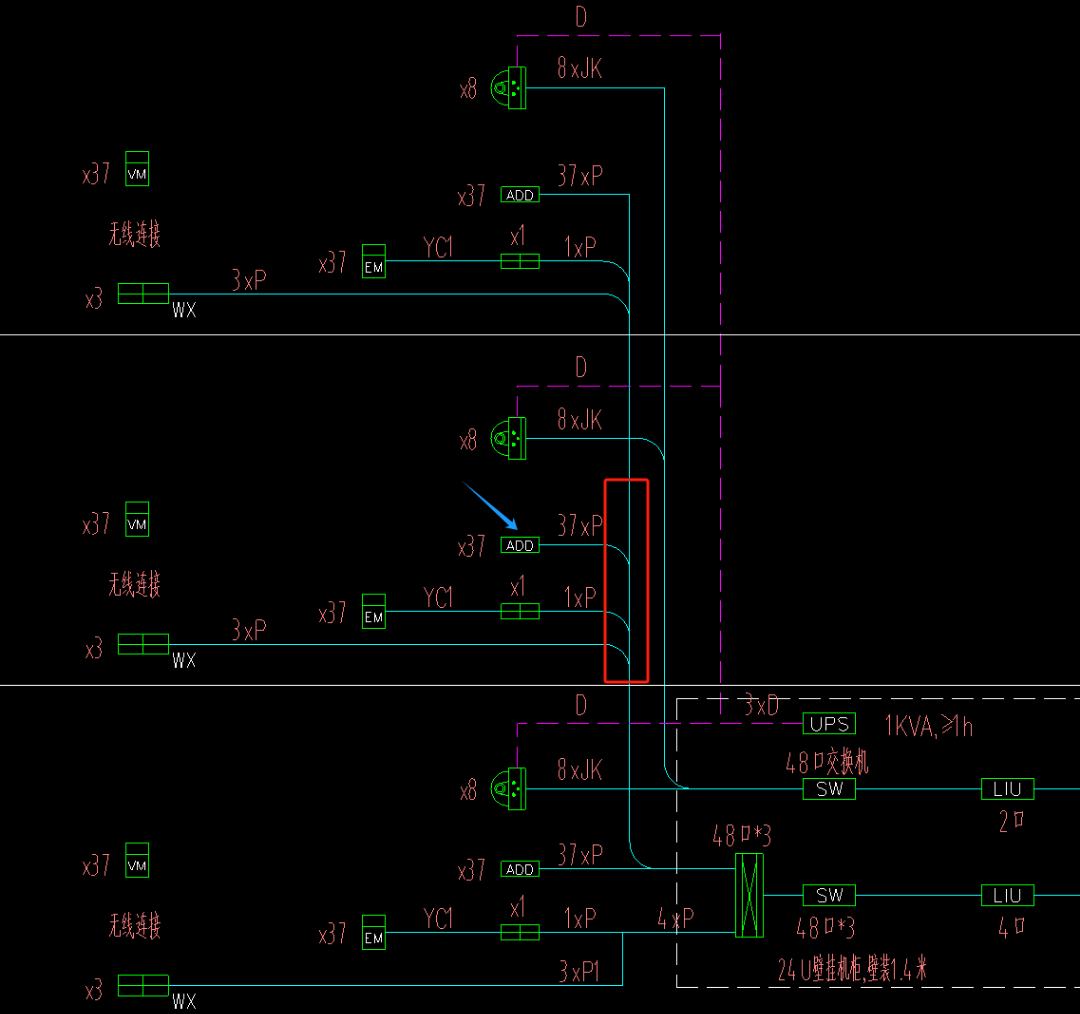Click the top floor WX text

pyautogui.click(x=184, y=310)
